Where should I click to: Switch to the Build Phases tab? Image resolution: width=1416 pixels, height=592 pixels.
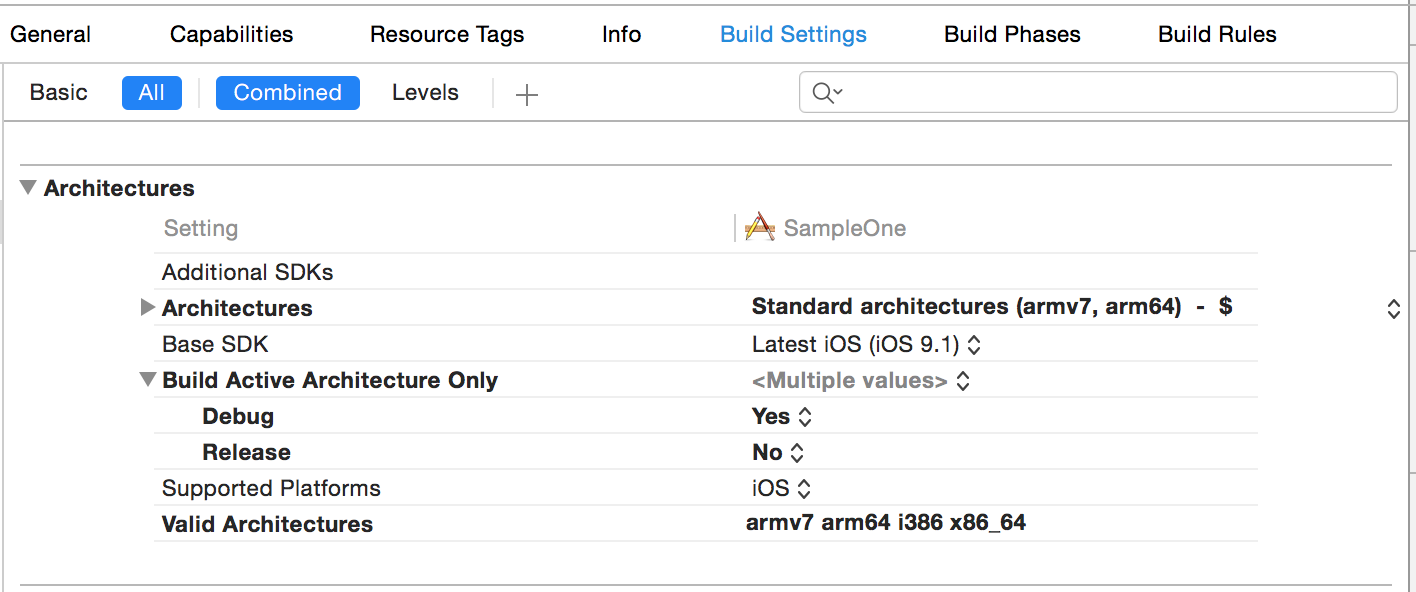click(1012, 34)
